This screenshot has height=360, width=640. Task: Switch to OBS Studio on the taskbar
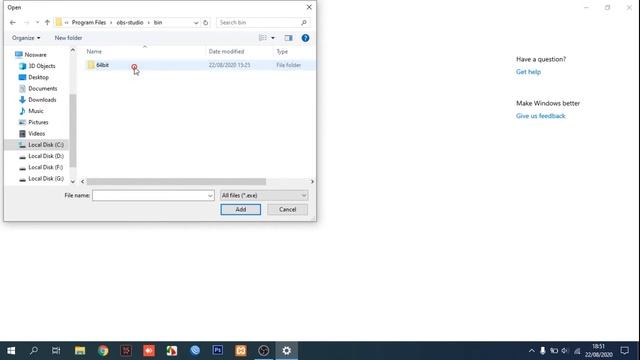click(x=264, y=351)
